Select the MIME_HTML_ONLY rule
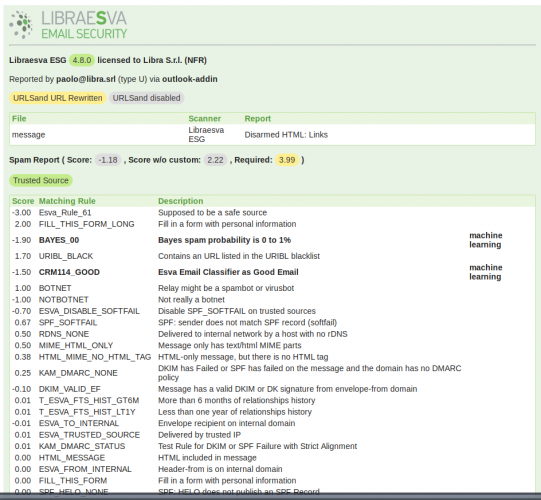Screen dimensions: 541x500 tap(76, 345)
